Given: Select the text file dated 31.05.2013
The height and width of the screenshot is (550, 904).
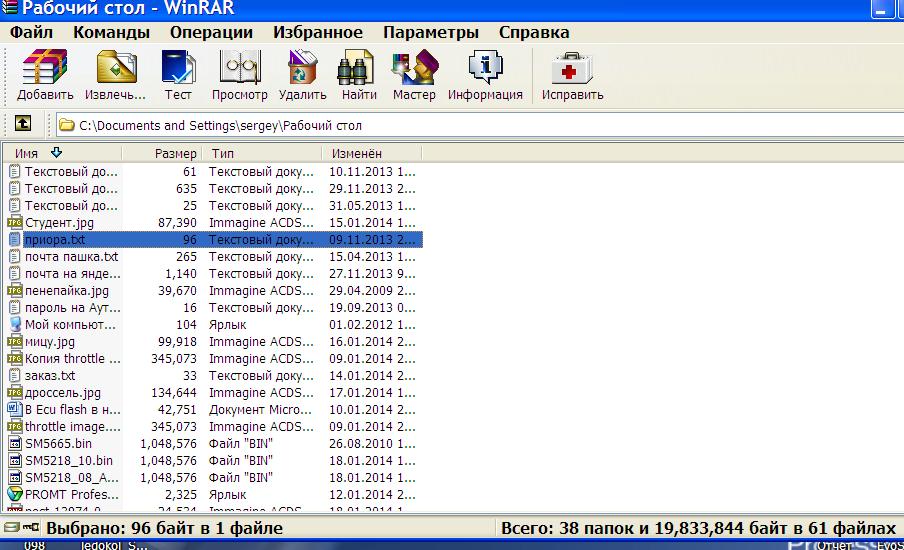Looking at the screenshot, I should click(71, 205).
